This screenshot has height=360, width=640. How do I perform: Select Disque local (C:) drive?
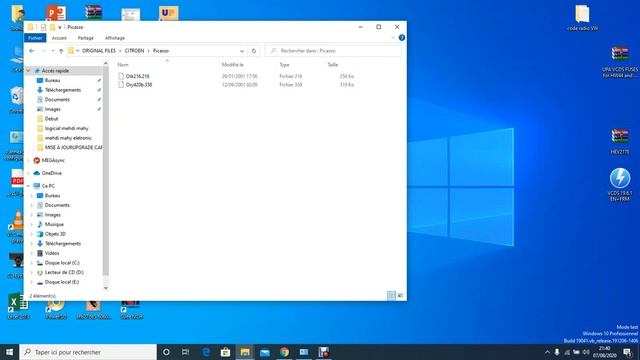coord(62,263)
